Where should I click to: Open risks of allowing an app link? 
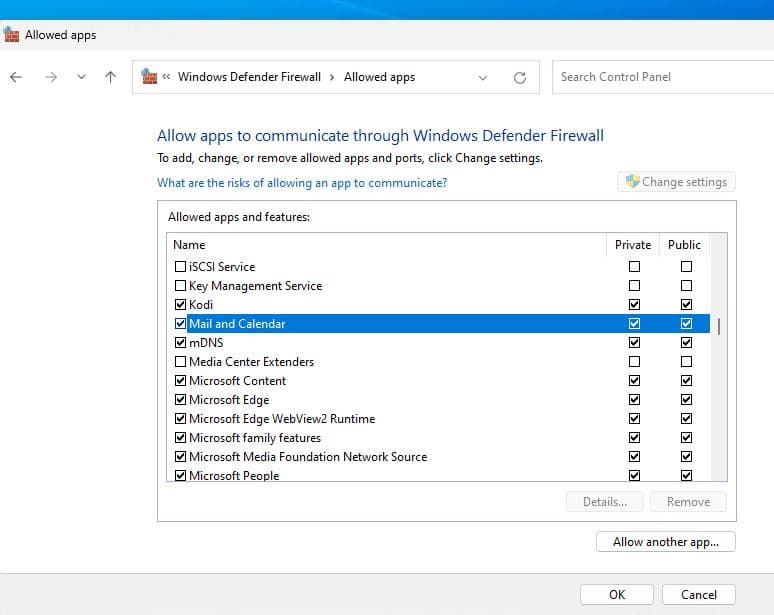[x=302, y=183]
